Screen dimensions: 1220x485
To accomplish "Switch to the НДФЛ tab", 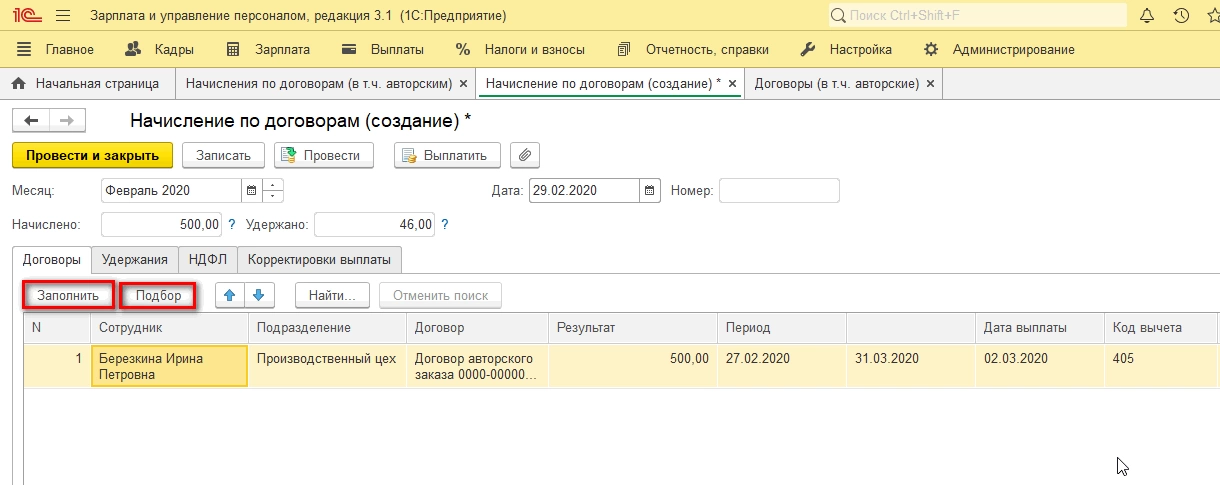I will 208,259.
